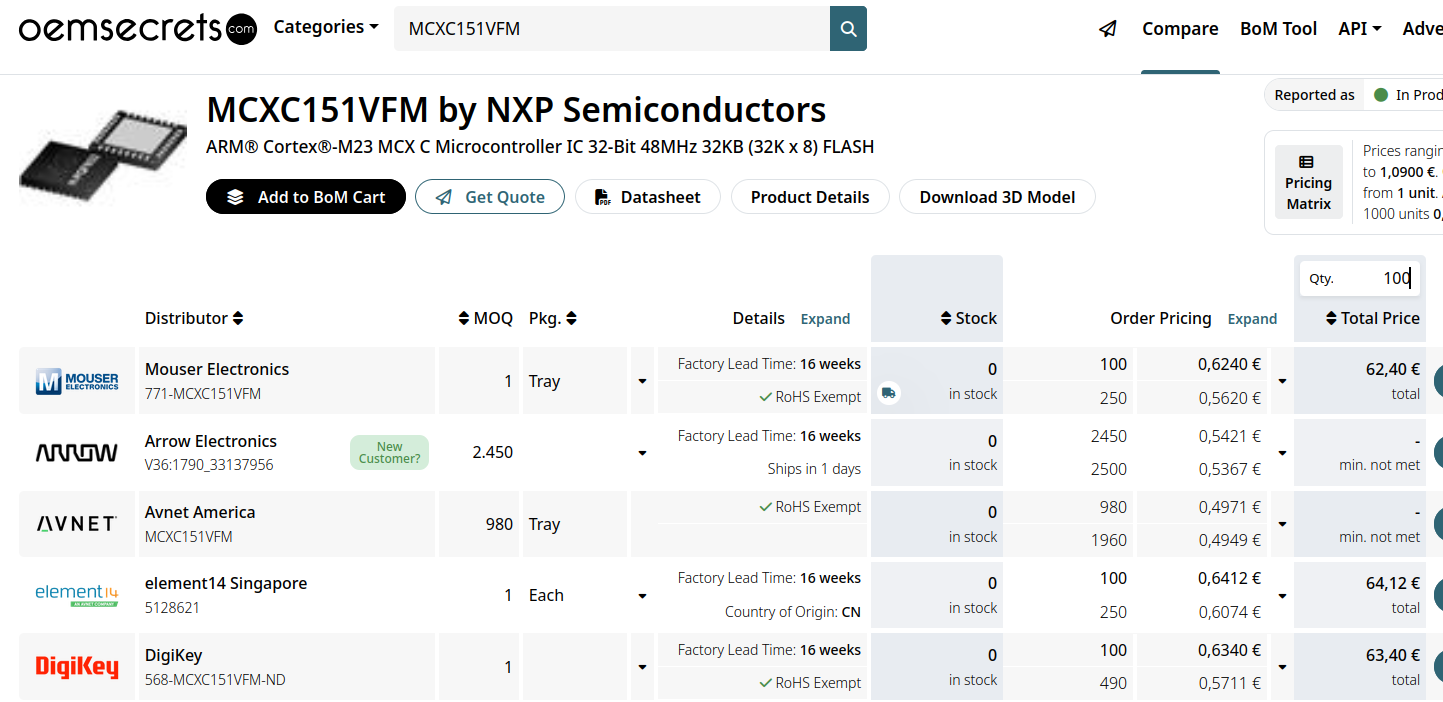Click element14 total price 64,12 €
Viewport: 1443px width, 702px height.
point(1393,583)
